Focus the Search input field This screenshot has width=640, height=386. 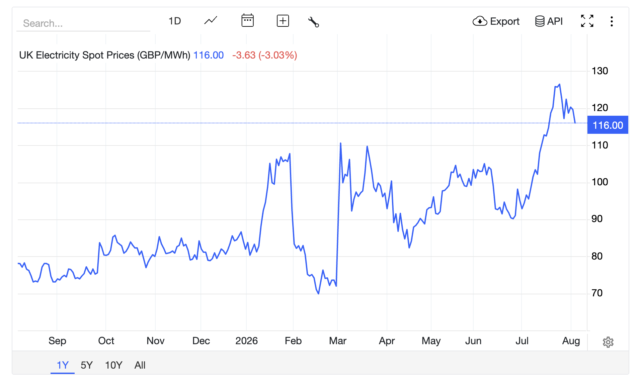[x=83, y=23]
